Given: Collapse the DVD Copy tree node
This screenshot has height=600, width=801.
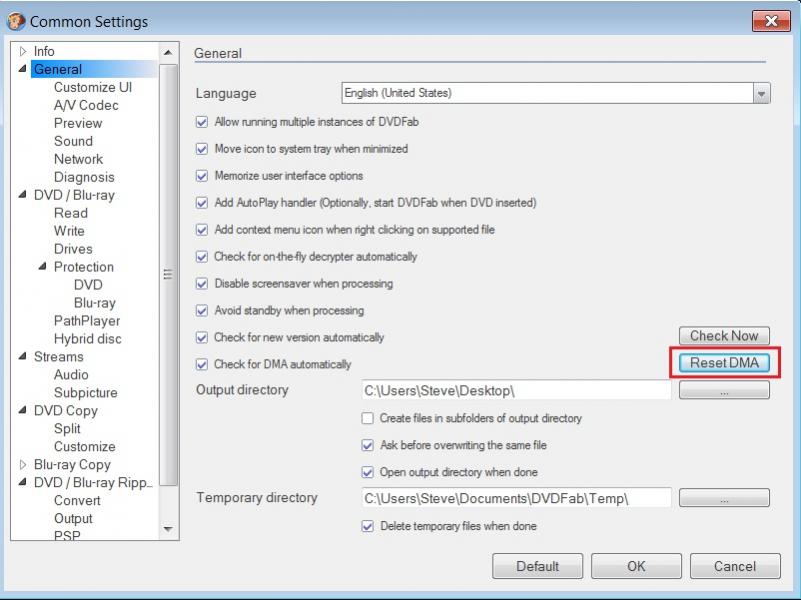Looking at the screenshot, I should [x=22, y=410].
